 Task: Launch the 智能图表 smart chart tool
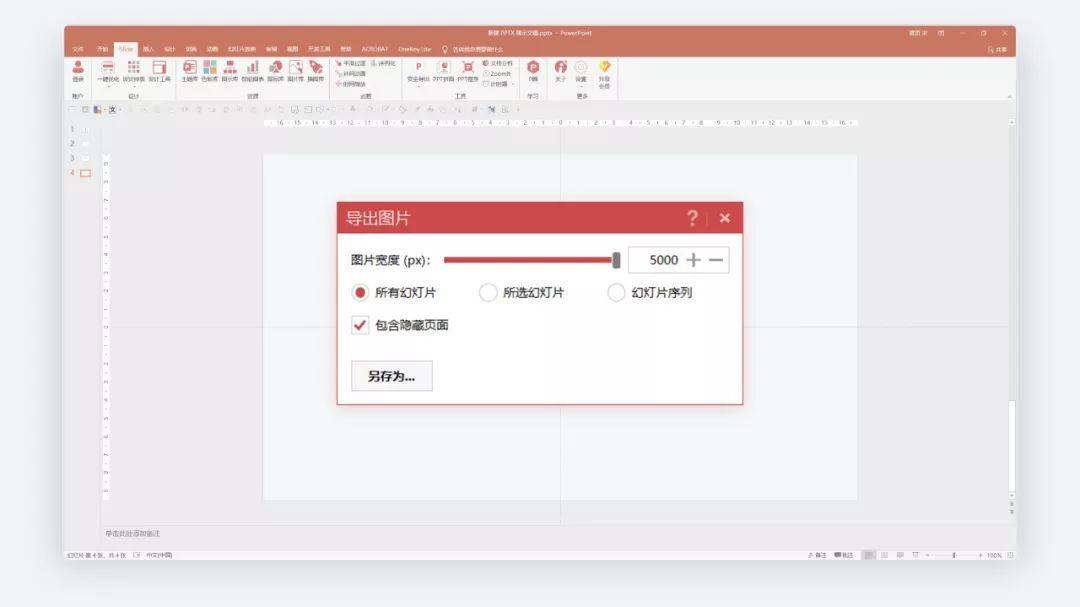pos(251,78)
